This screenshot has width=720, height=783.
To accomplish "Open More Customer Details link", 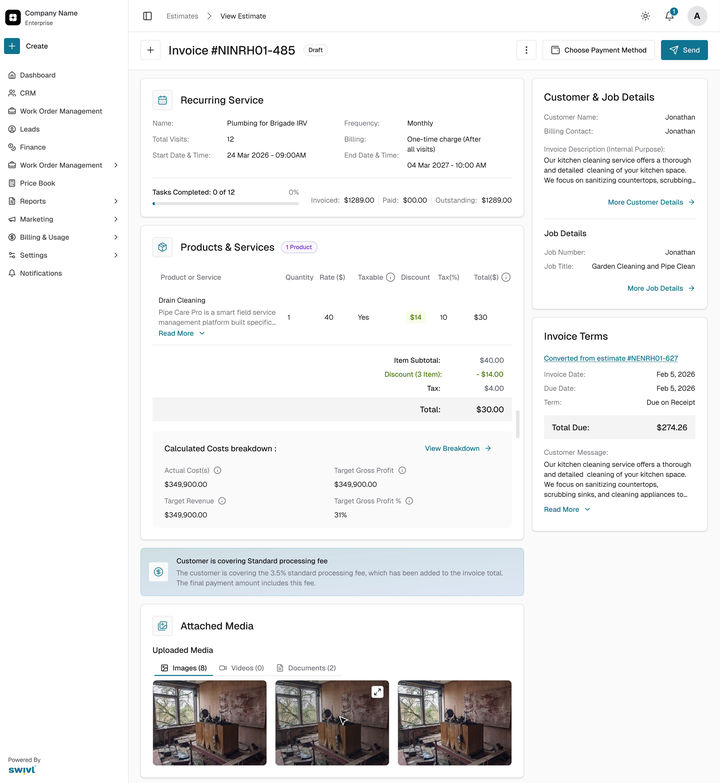I will tap(651, 202).
